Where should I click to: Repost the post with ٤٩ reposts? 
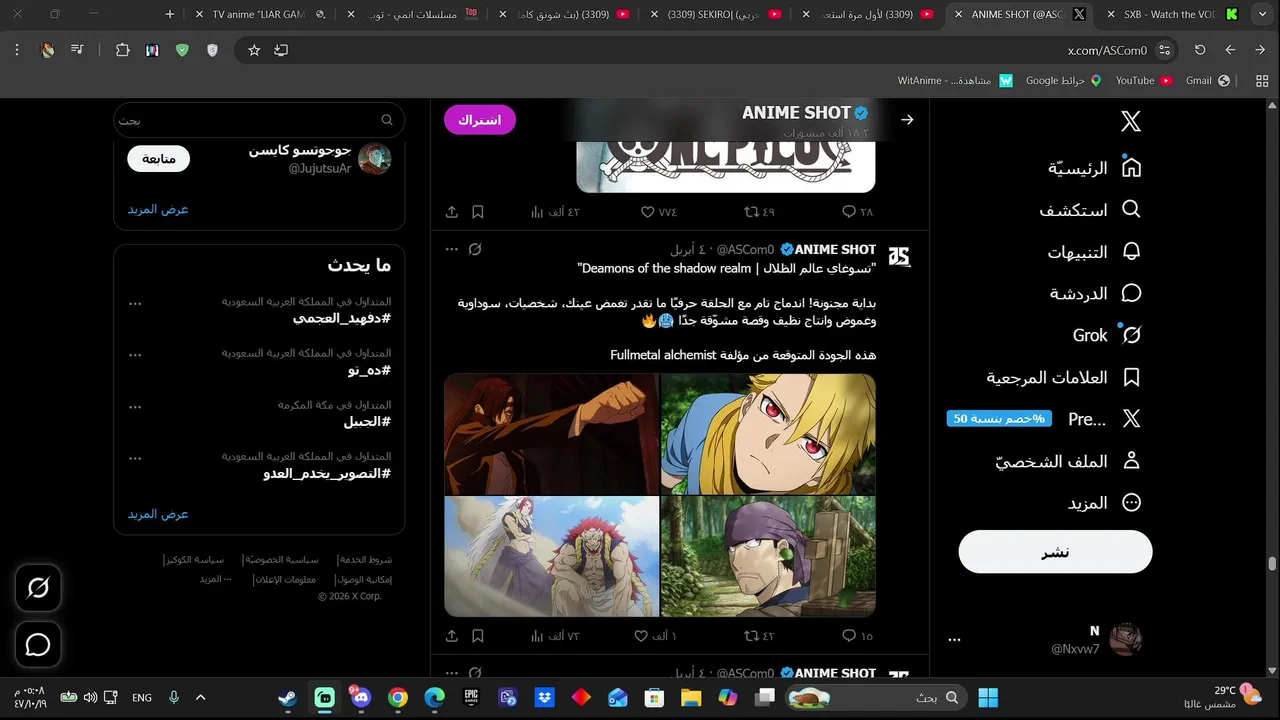pyautogui.click(x=760, y=212)
